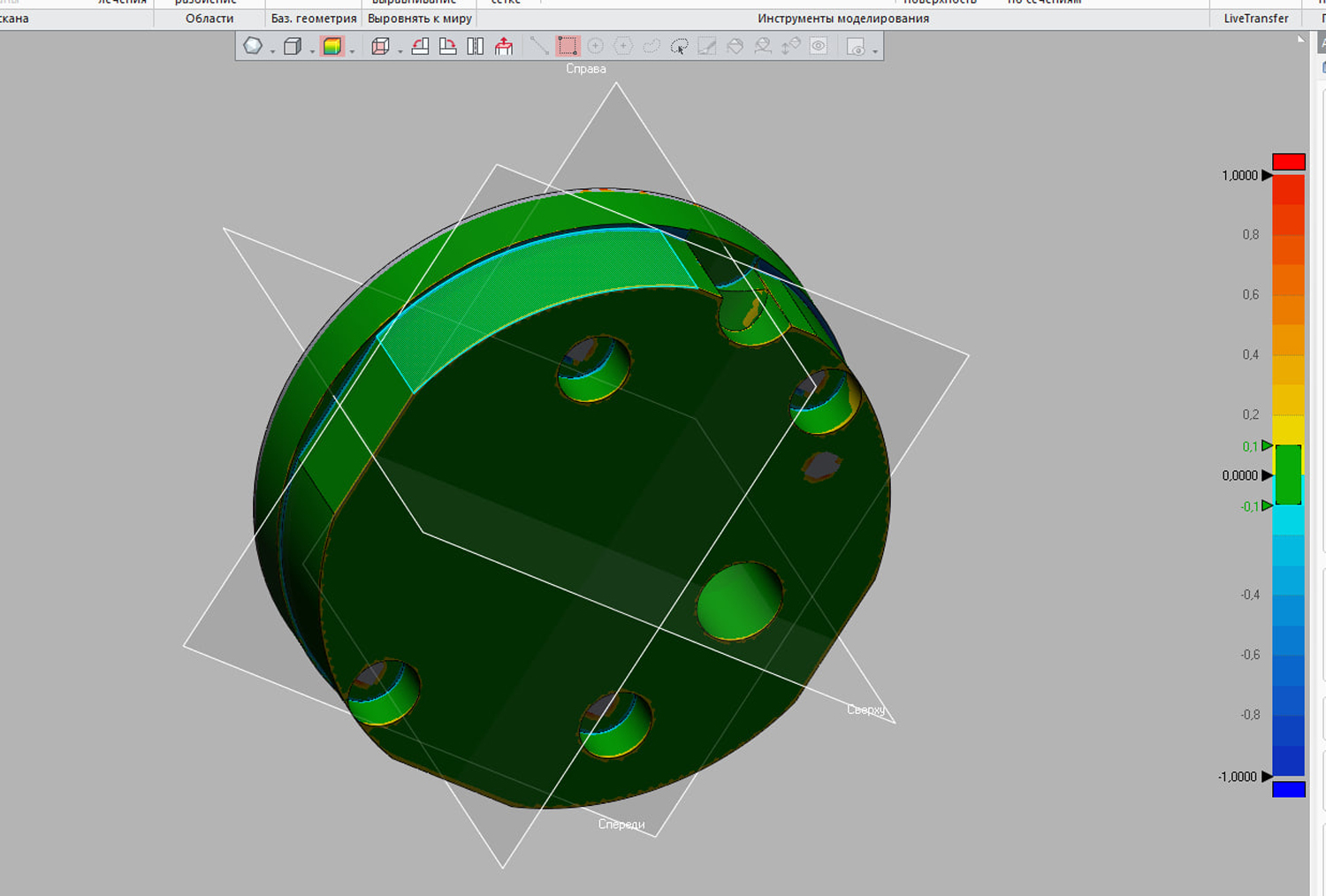Select the Справа reference plane label
Image resolution: width=1326 pixels, height=896 pixels.
point(586,69)
